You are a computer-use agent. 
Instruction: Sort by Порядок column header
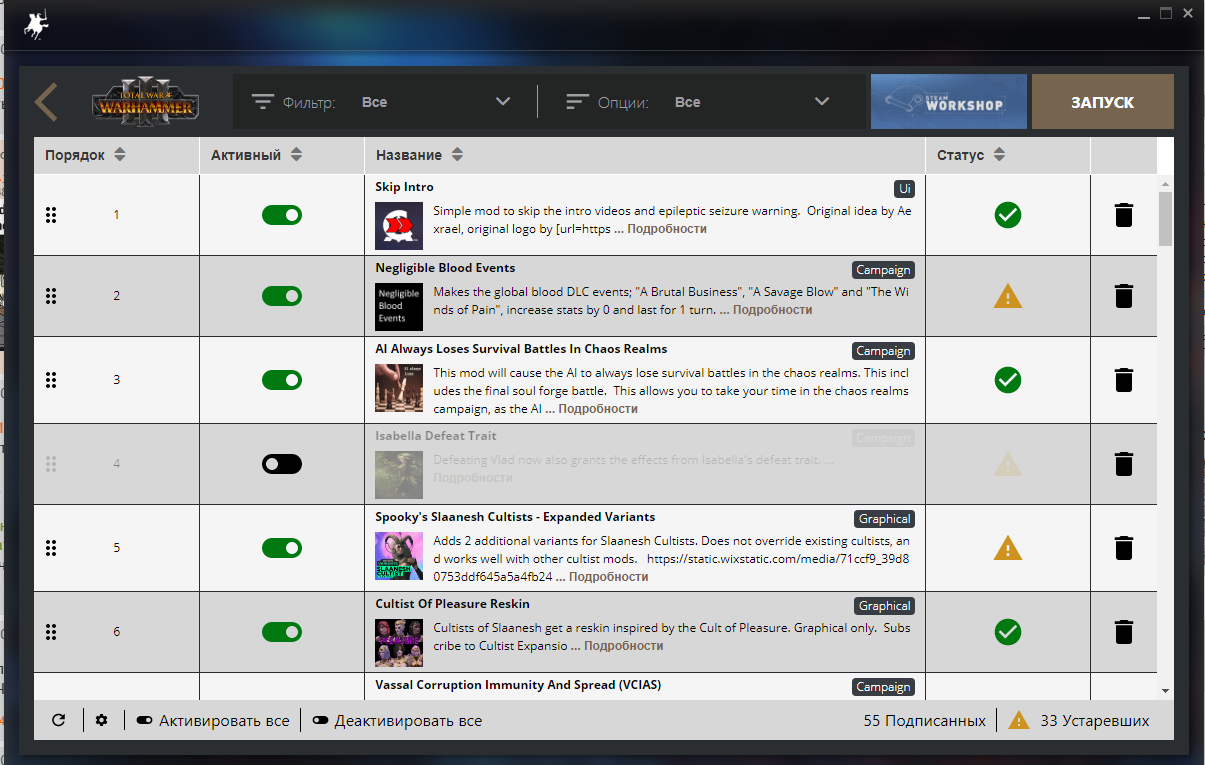pyautogui.click(x=85, y=155)
